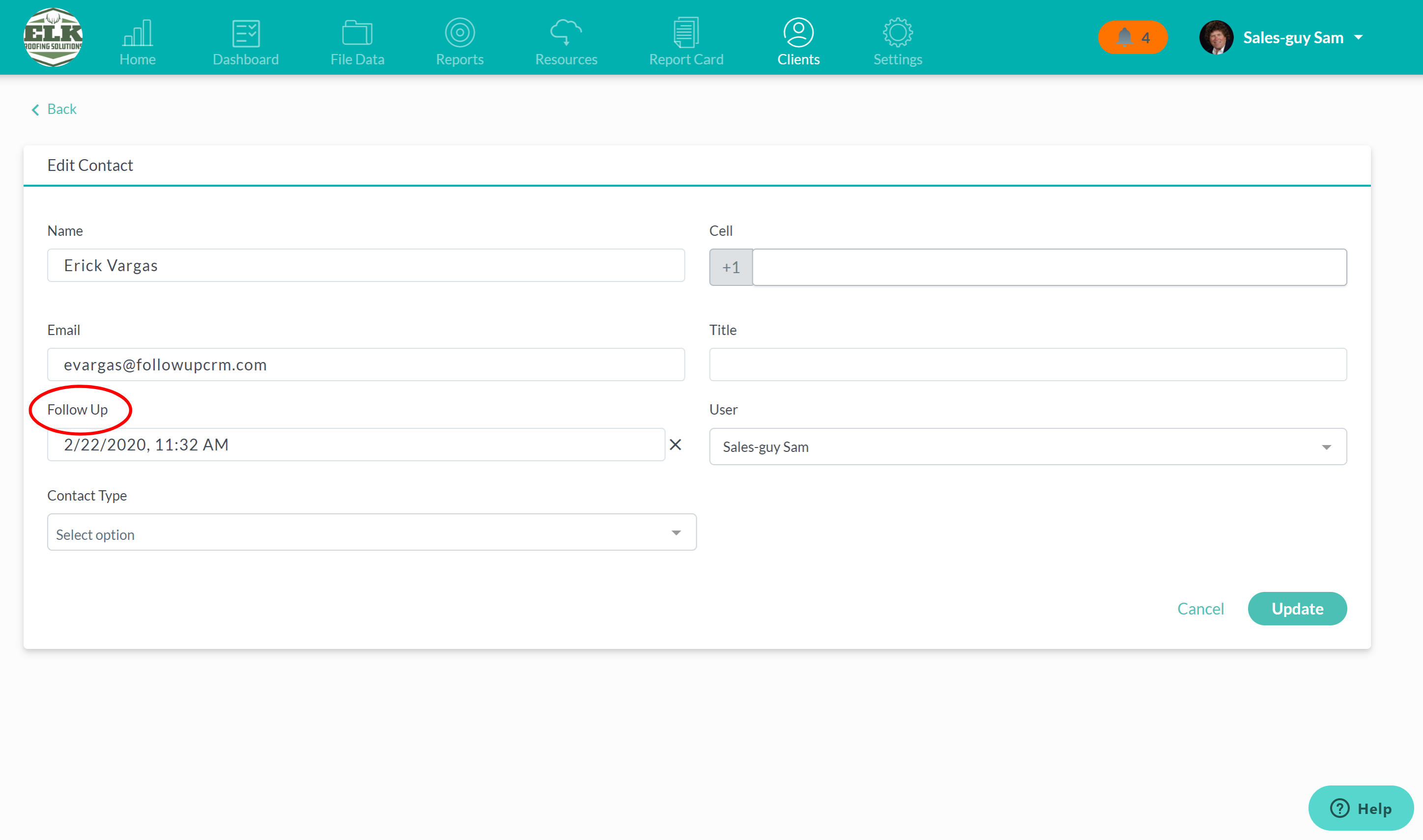The width and height of the screenshot is (1423, 840).
Task: Click the Back chevron arrow
Action: click(35, 110)
